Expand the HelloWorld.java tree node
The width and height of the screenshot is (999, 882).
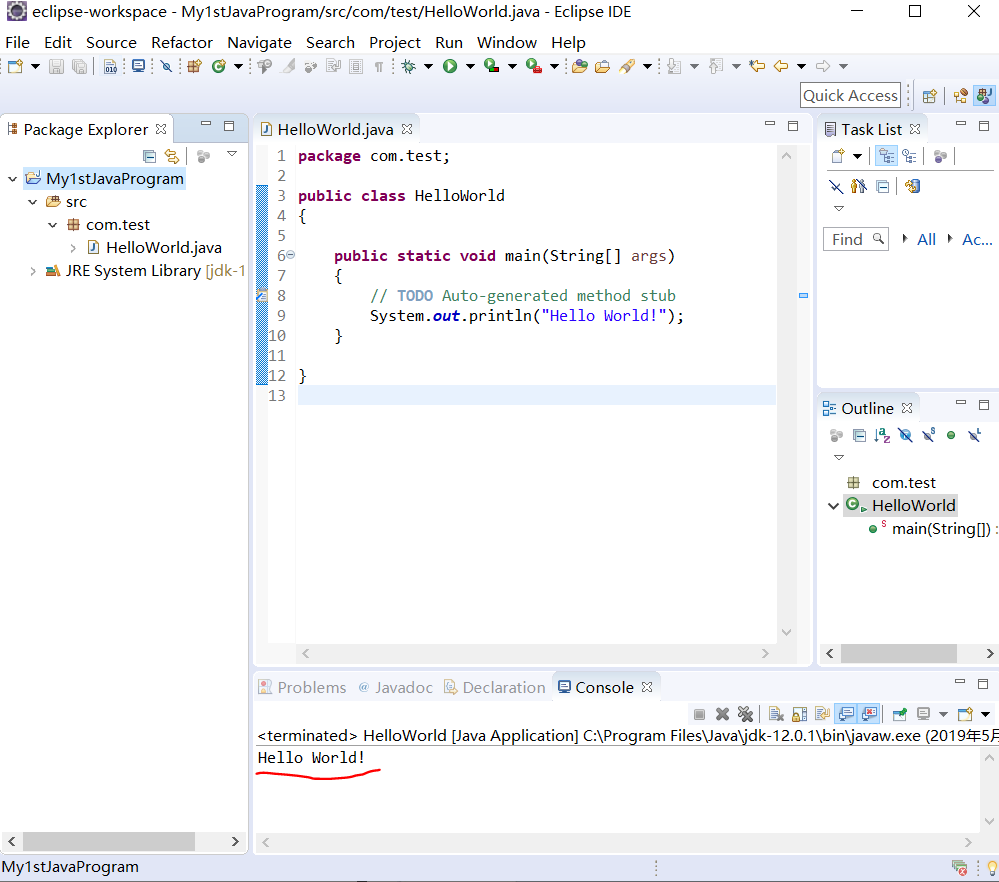tap(73, 248)
